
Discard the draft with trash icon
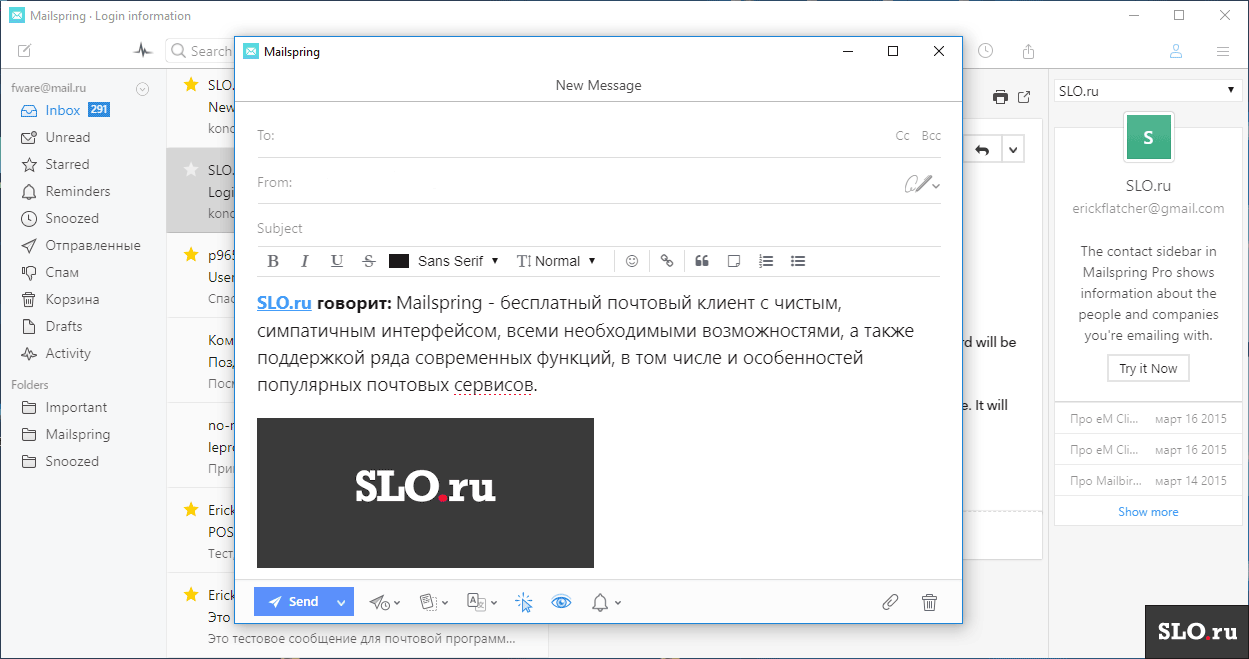tap(929, 602)
